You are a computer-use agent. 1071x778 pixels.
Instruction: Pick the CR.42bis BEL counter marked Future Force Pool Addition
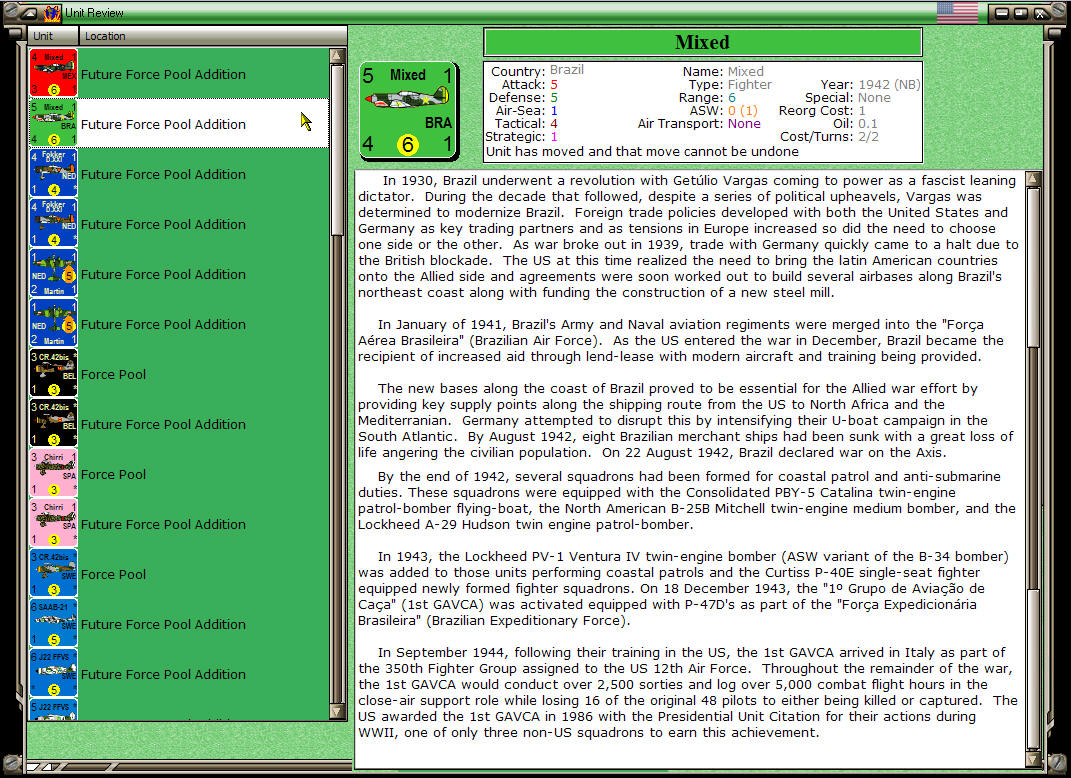(x=53, y=423)
